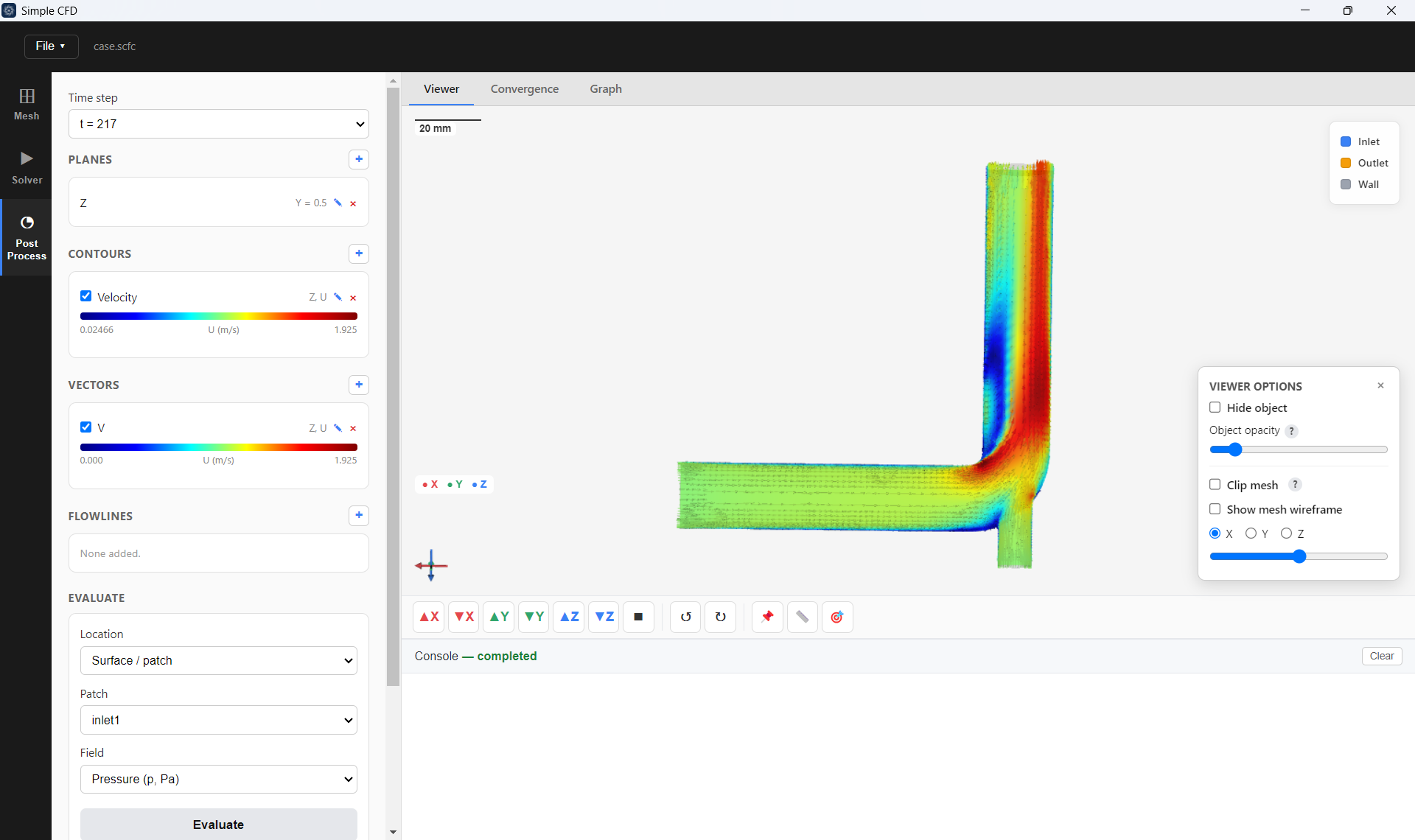
Task: Delete the V vector entry
Action: tap(353, 429)
